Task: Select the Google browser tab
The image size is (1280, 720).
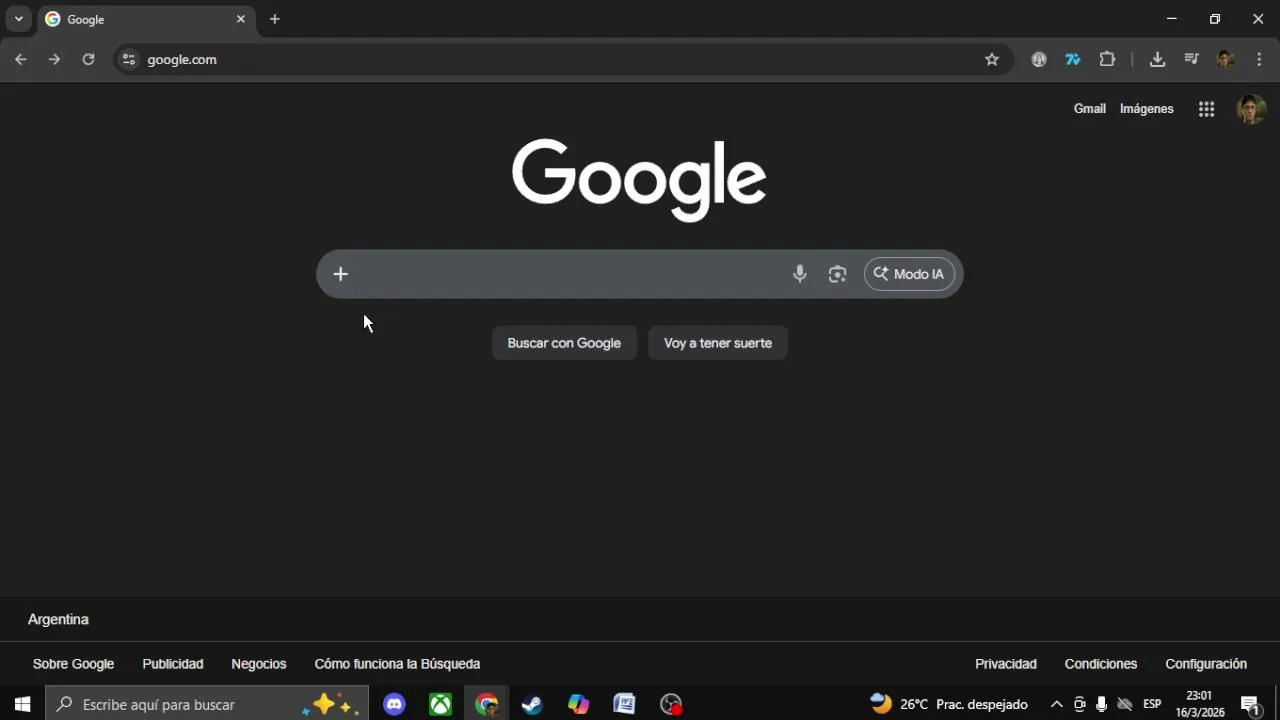Action: (146, 19)
